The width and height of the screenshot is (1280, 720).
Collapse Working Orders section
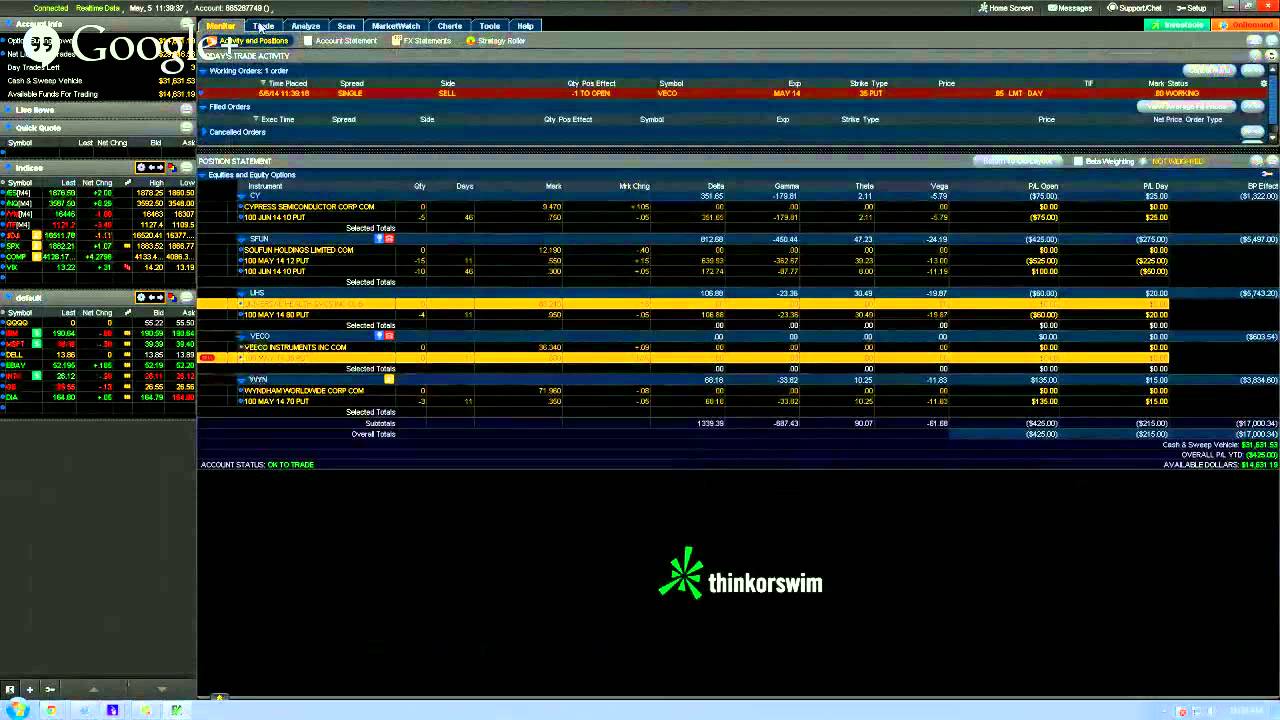click(x=203, y=71)
